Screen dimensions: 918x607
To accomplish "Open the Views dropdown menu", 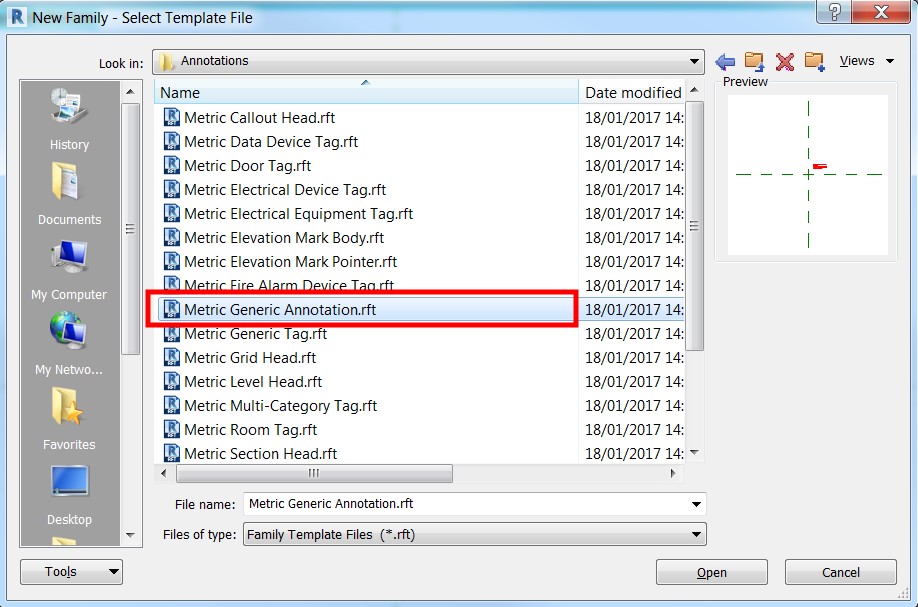I will [x=866, y=61].
